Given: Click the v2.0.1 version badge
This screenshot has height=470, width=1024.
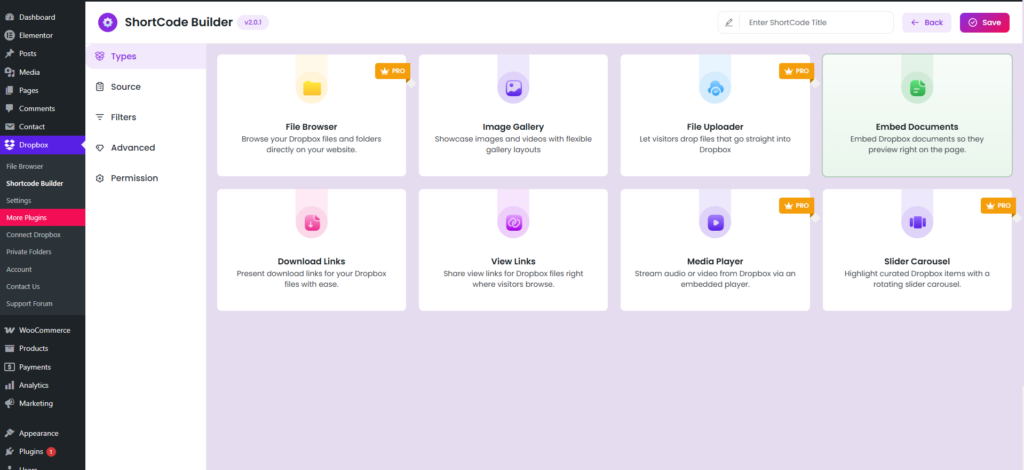Looking at the screenshot, I should 253,22.
